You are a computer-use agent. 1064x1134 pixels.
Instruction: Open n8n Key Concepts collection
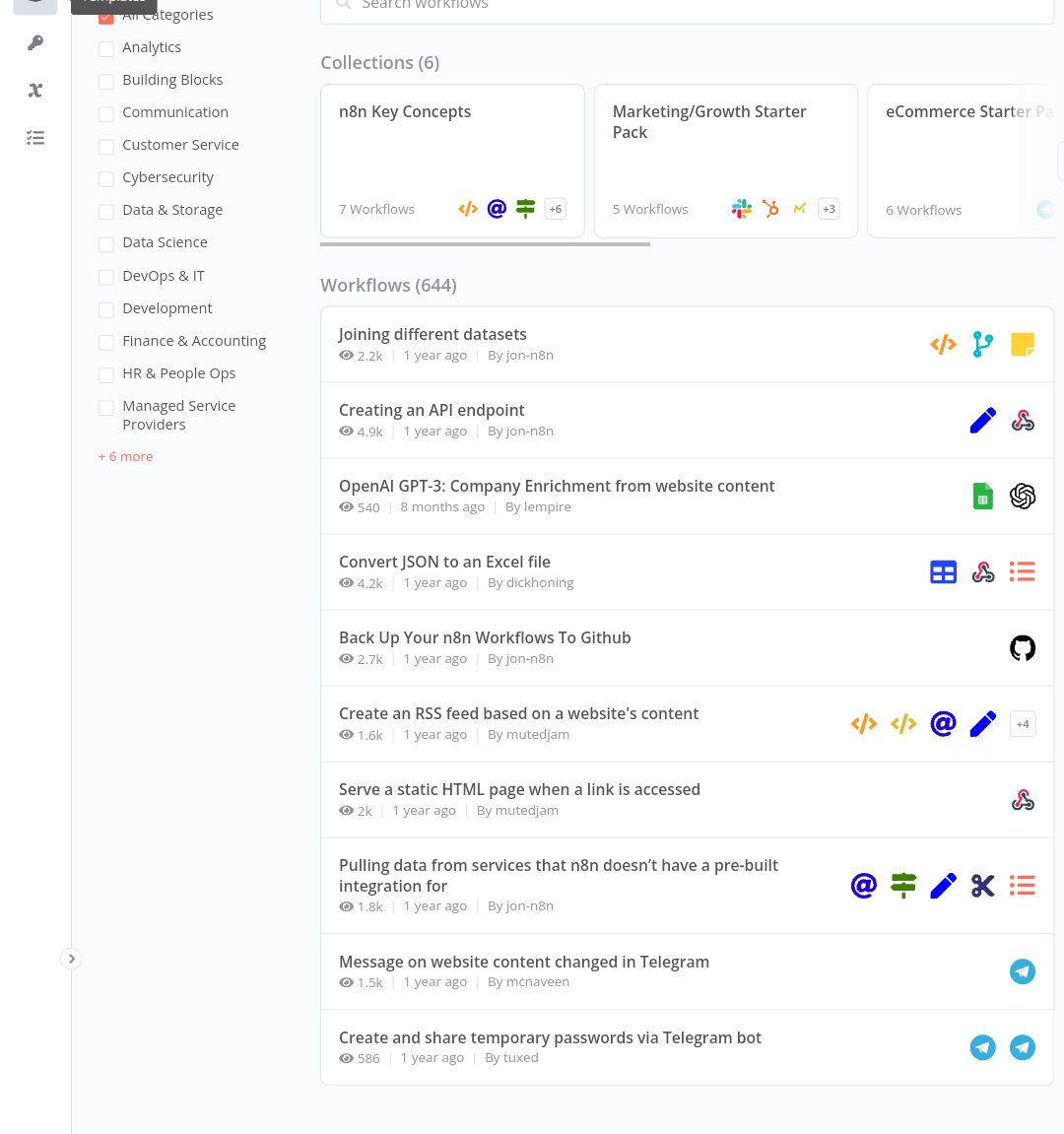click(453, 161)
